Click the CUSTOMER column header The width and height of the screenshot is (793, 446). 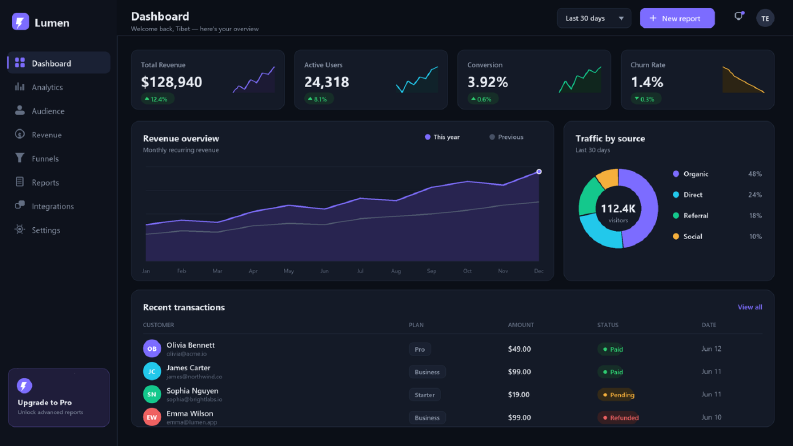pyautogui.click(x=158, y=325)
